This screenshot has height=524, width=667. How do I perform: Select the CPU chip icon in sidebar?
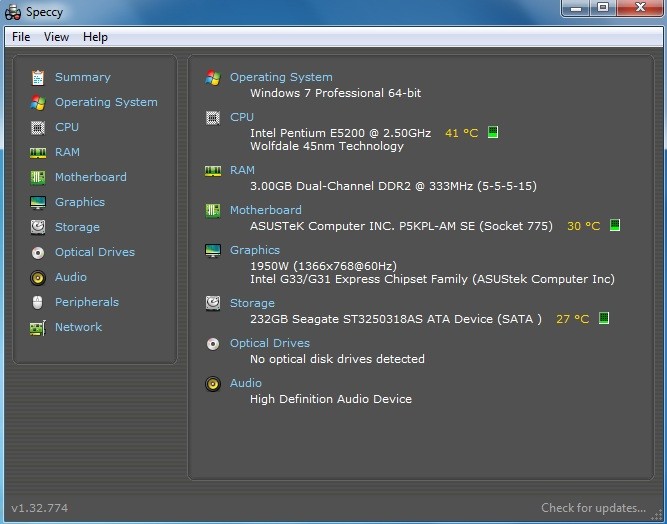tap(38, 128)
